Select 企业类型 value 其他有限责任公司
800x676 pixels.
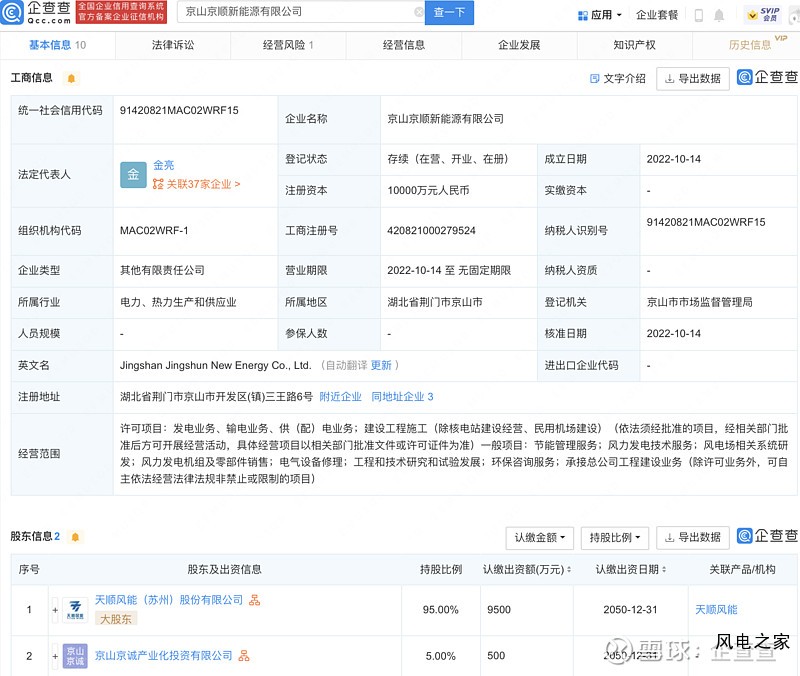pos(162,270)
